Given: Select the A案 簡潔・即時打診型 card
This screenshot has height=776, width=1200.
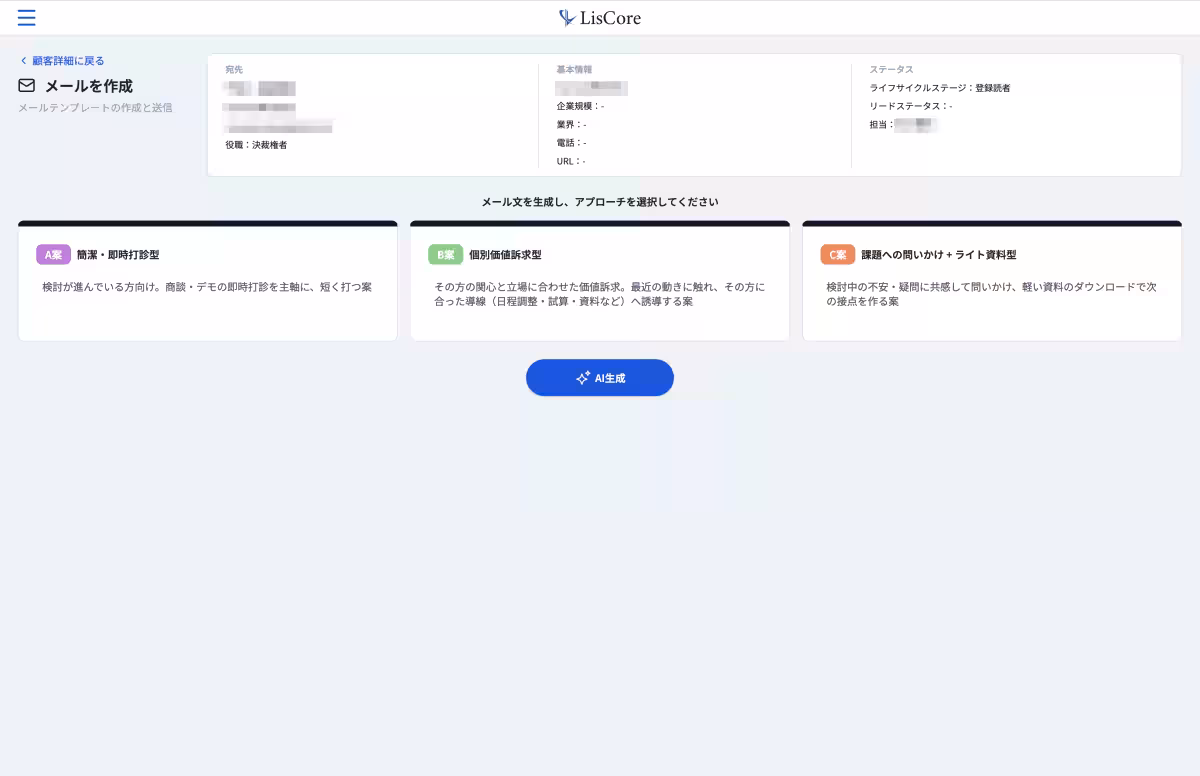Looking at the screenshot, I should click(x=208, y=281).
